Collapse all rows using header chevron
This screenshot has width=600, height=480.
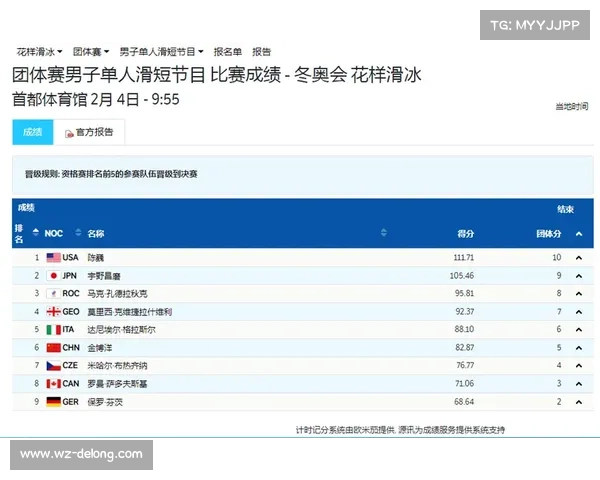click(x=579, y=233)
